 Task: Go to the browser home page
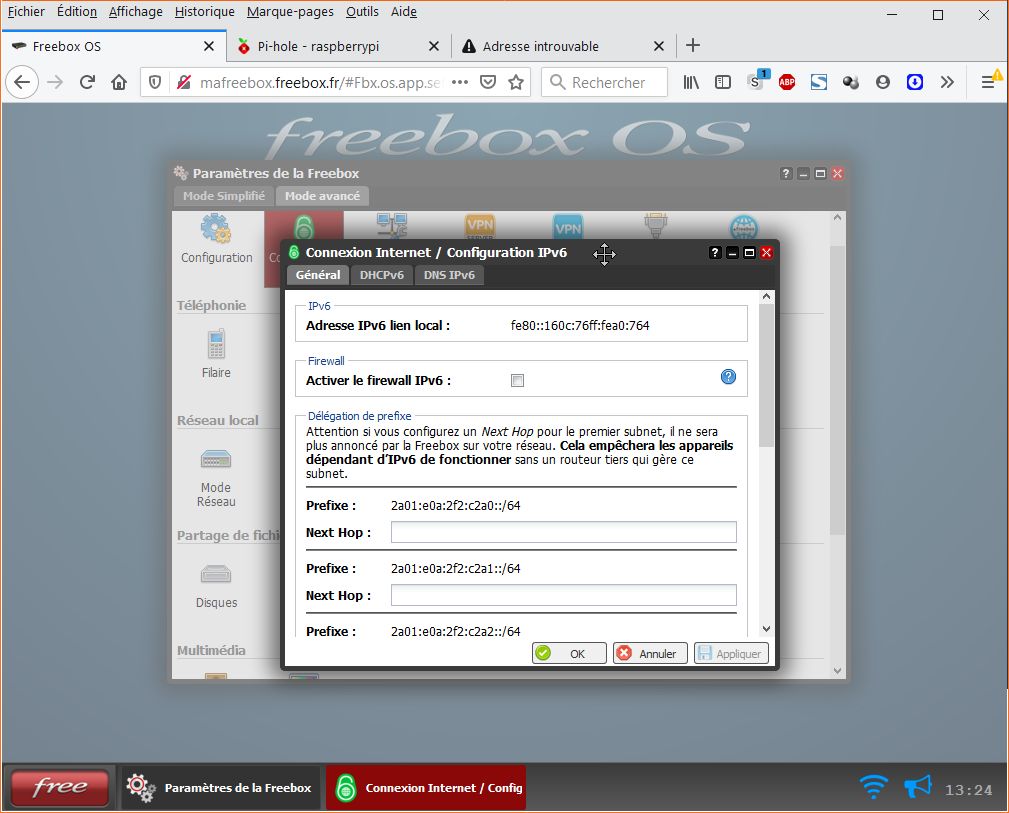tap(119, 82)
